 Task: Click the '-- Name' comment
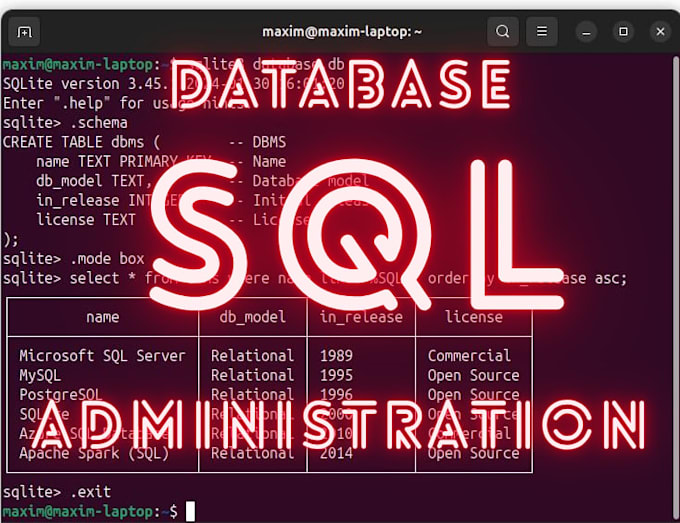pyautogui.click(x=258, y=162)
